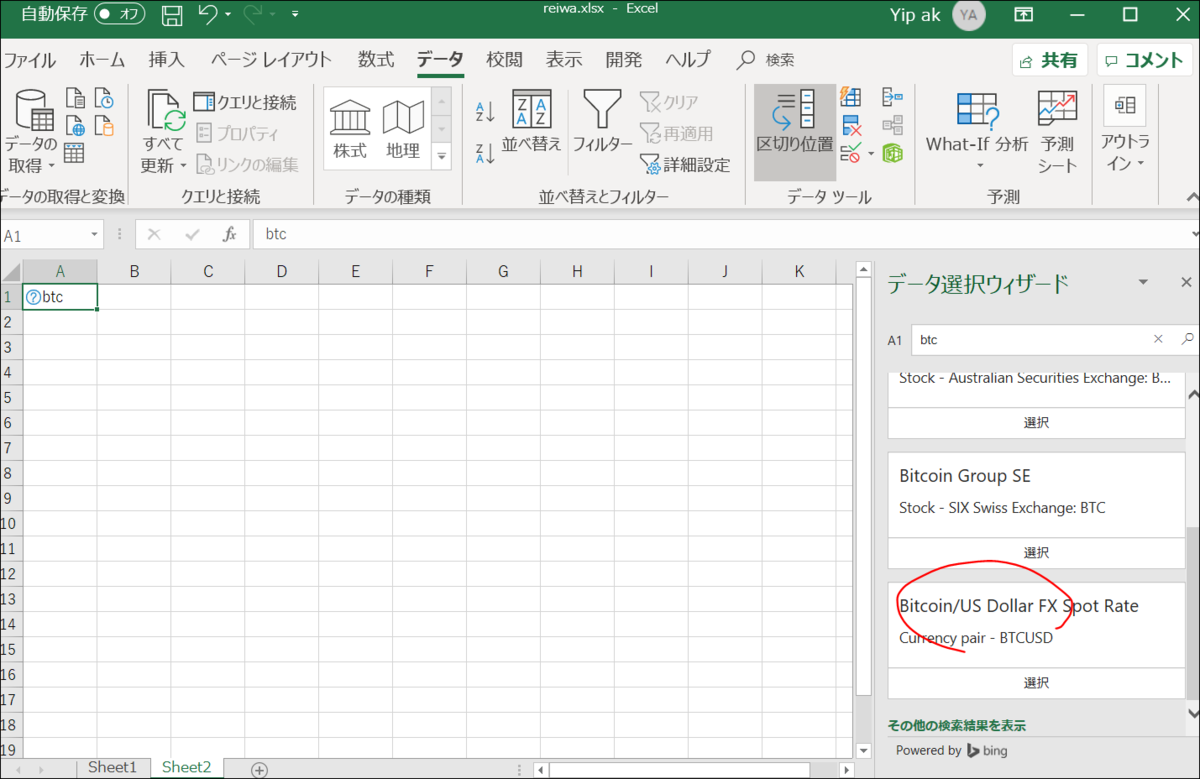Click その他の検索結果を表示 link
This screenshot has height=779, width=1200.
coord(957,725)
